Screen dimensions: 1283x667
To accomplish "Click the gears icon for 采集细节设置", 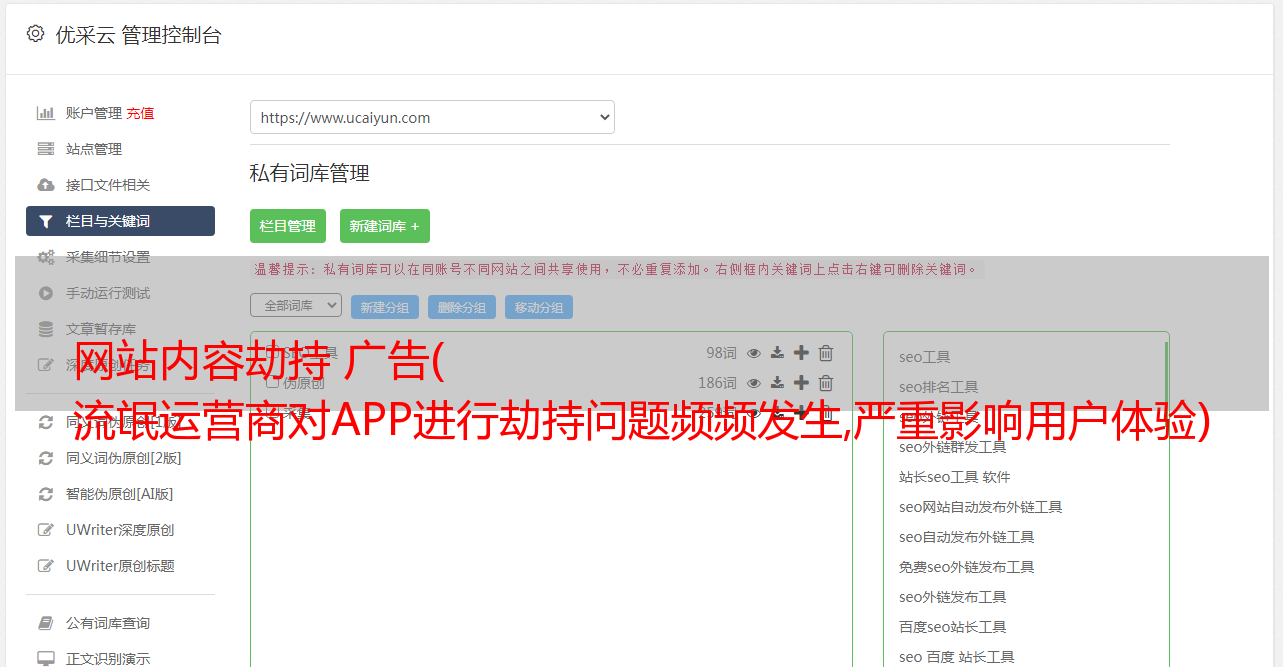I will click(46, 257).
